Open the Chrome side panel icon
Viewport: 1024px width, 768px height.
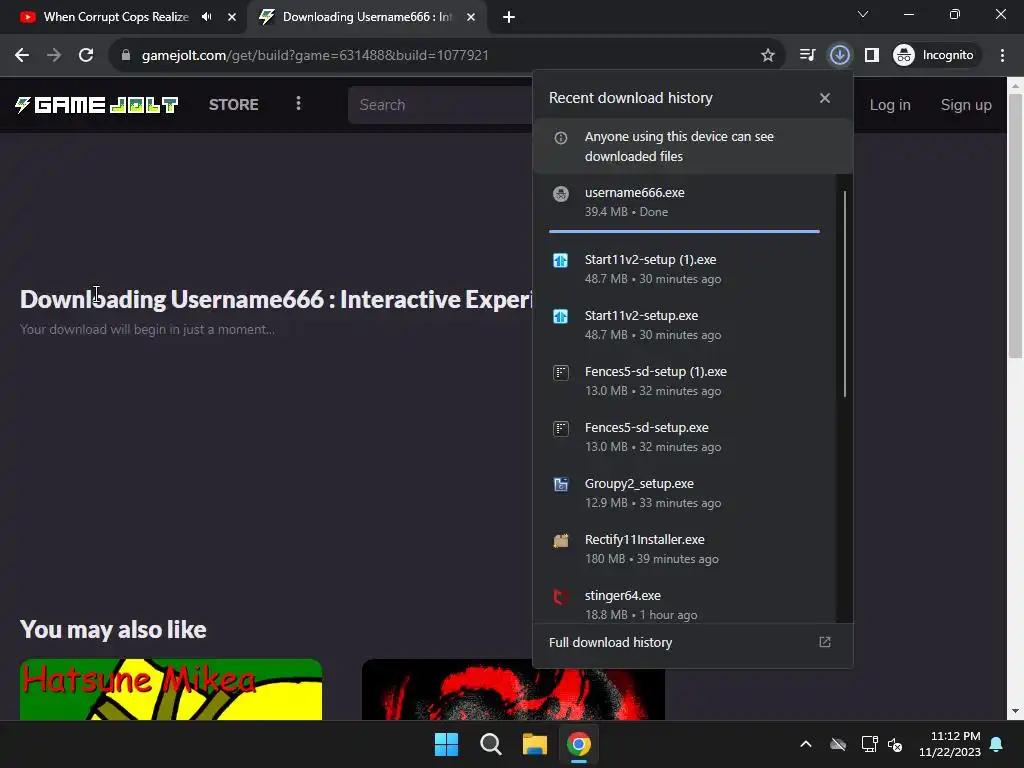point(872,56)
